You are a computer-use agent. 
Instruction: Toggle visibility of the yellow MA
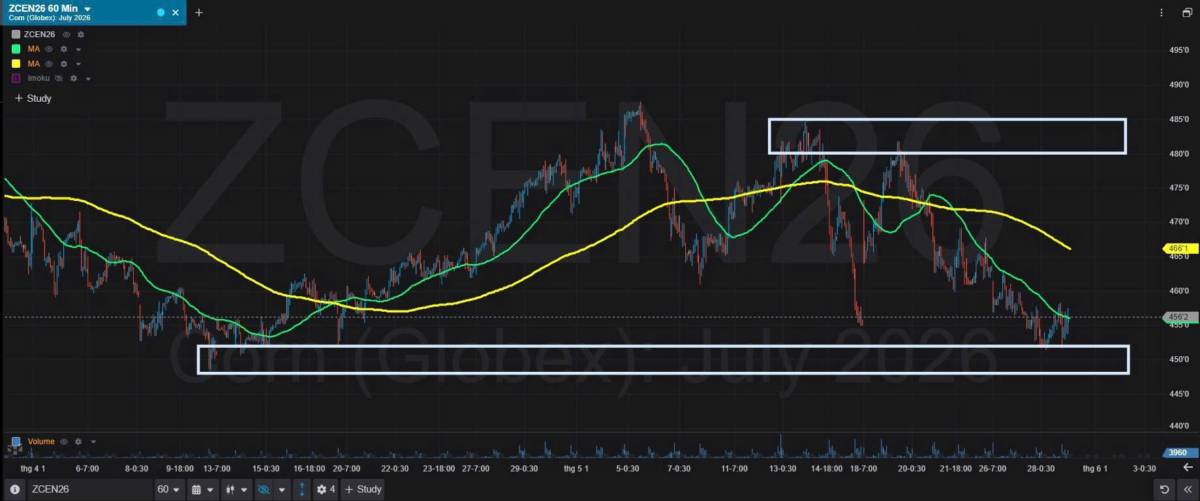(x=50, y=63)
